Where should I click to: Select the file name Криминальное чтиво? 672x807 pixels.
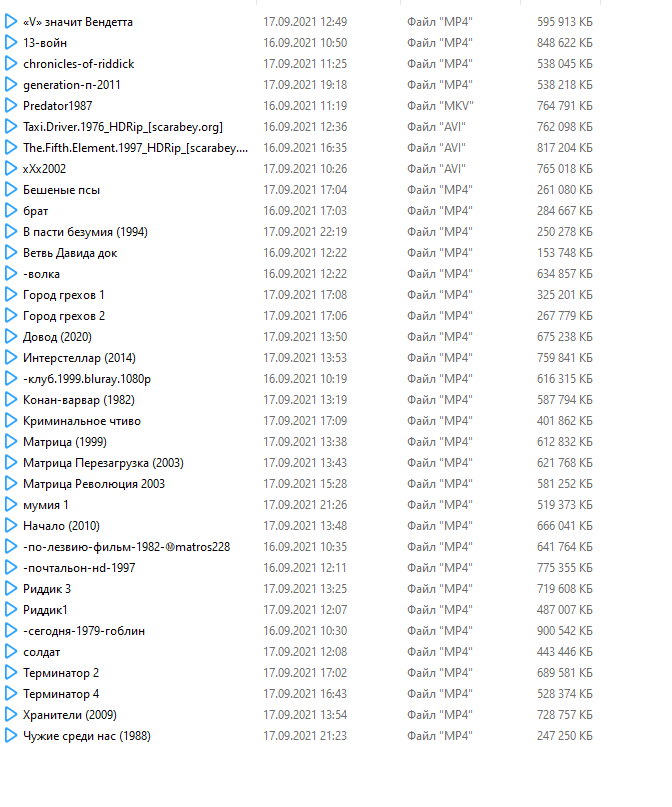pyautogui.click(x=82, y=420)
